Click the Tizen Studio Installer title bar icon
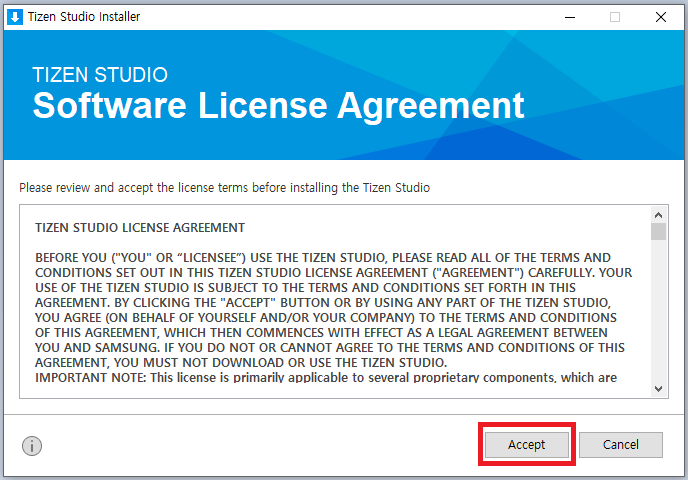688x480 pixels. coord(15,17)
